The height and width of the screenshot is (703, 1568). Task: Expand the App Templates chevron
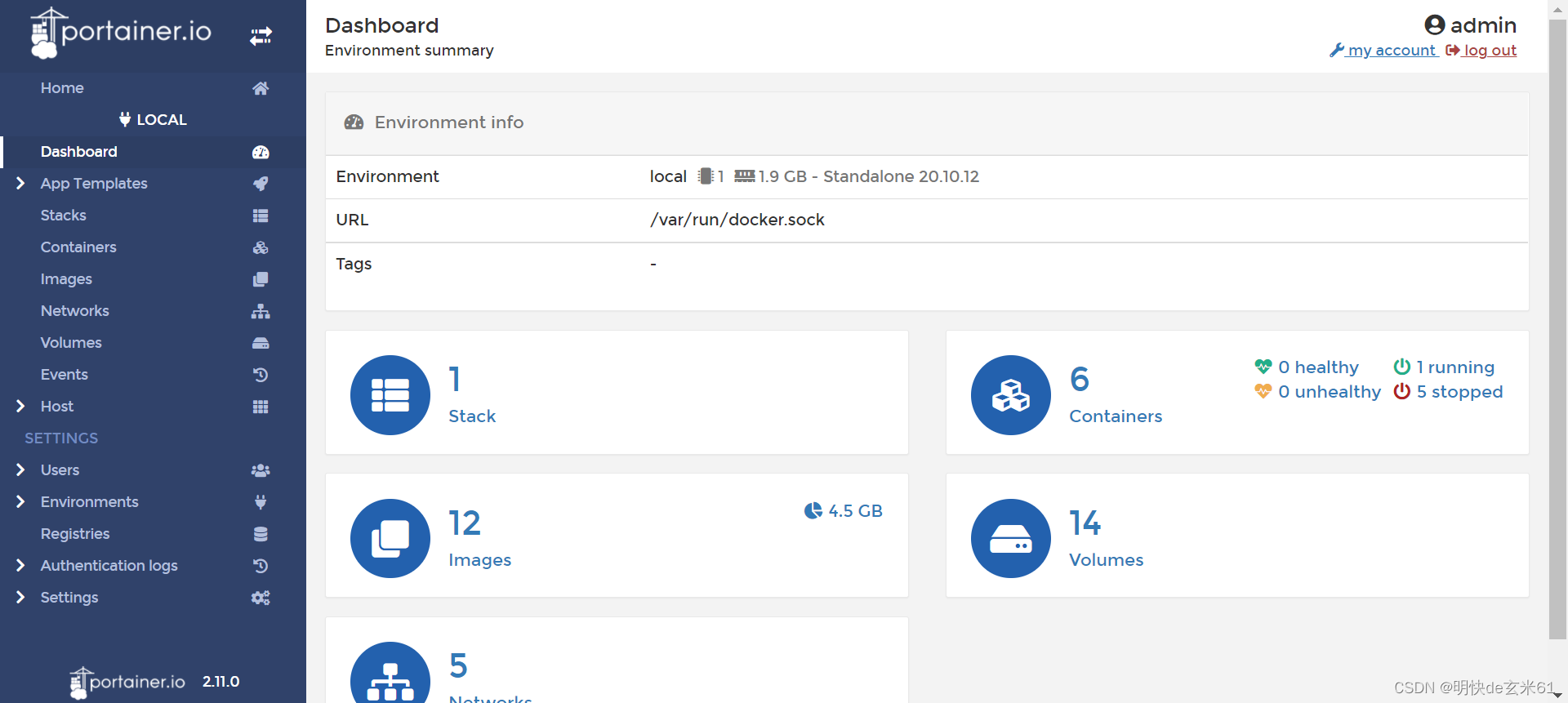[20, 184]
